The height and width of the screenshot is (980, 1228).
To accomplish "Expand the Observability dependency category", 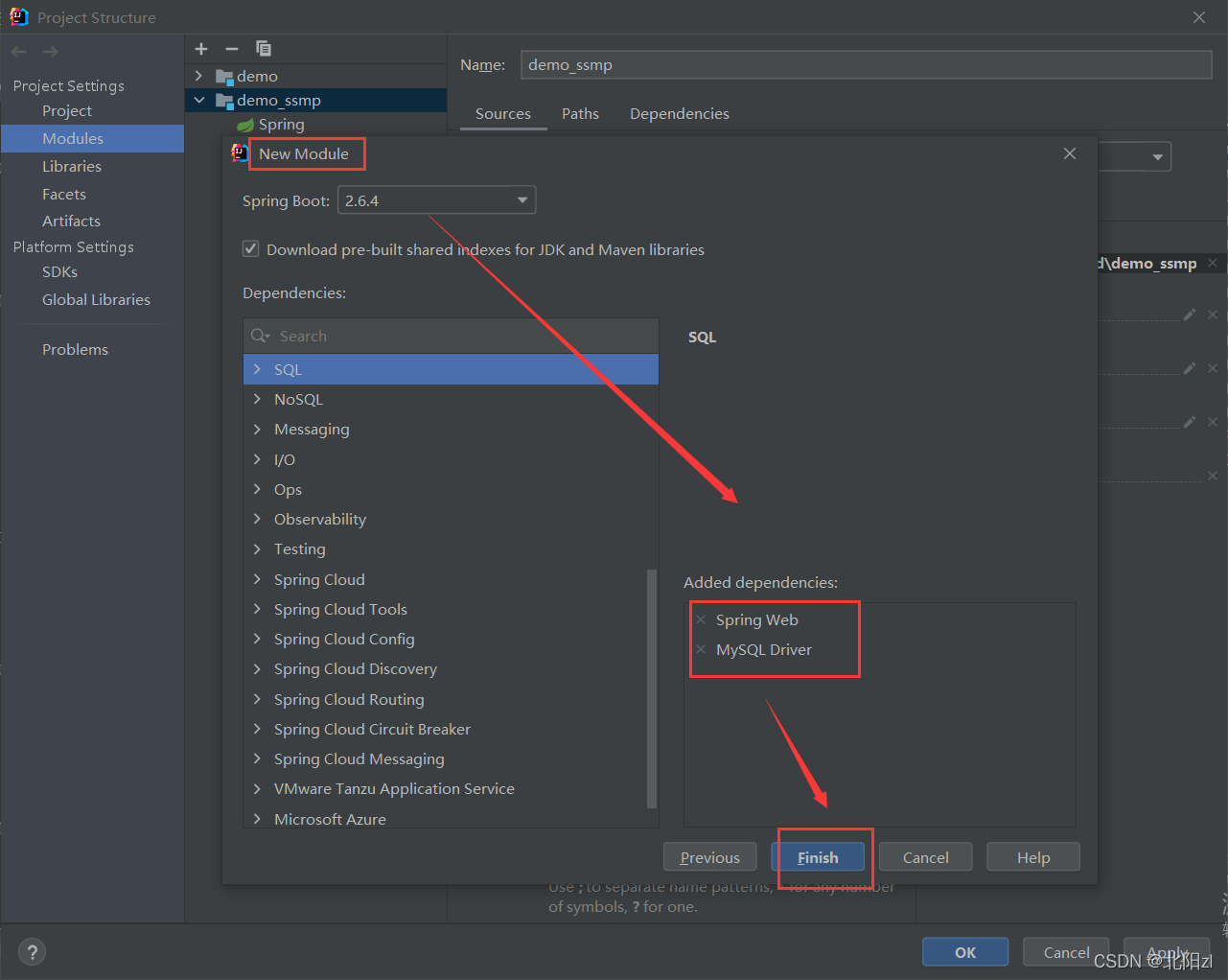I will point(257,519).
